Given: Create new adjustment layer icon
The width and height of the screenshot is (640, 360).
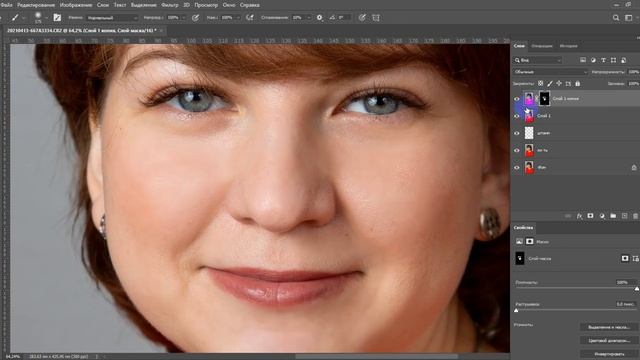Looking at the screenshot, I should pos(602,216).
